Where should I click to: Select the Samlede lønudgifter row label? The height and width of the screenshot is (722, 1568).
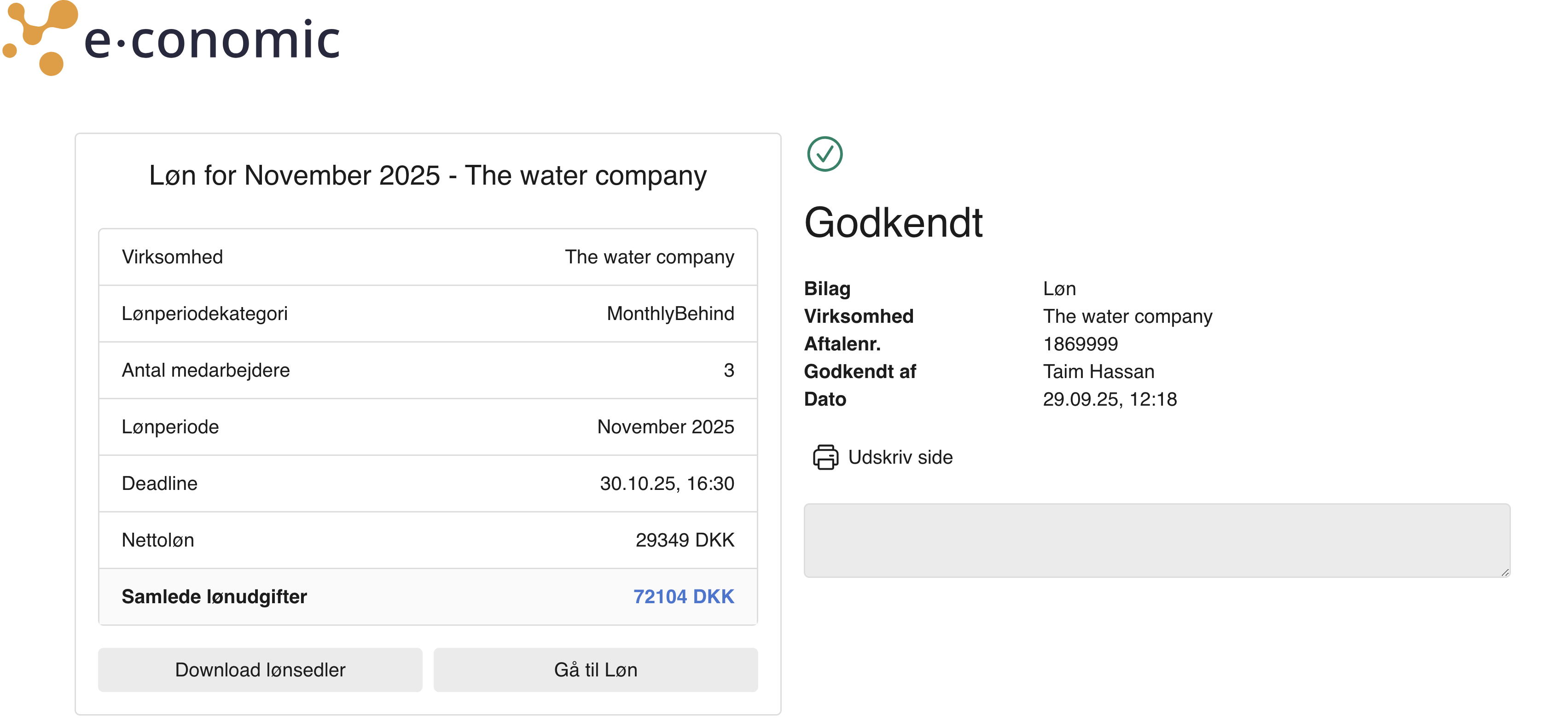click(214, 597)
